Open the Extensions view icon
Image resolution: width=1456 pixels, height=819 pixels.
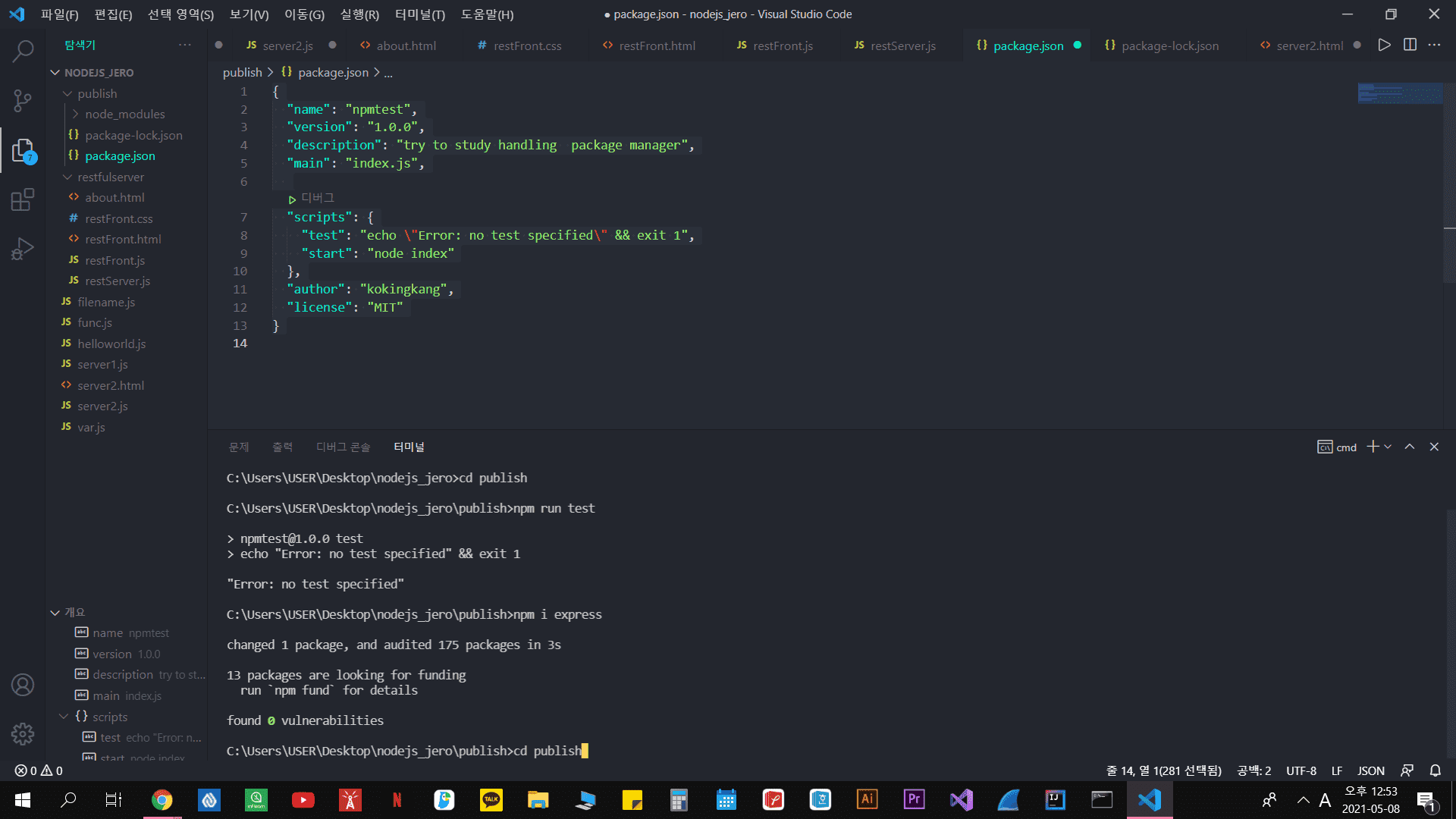(23, 199)
